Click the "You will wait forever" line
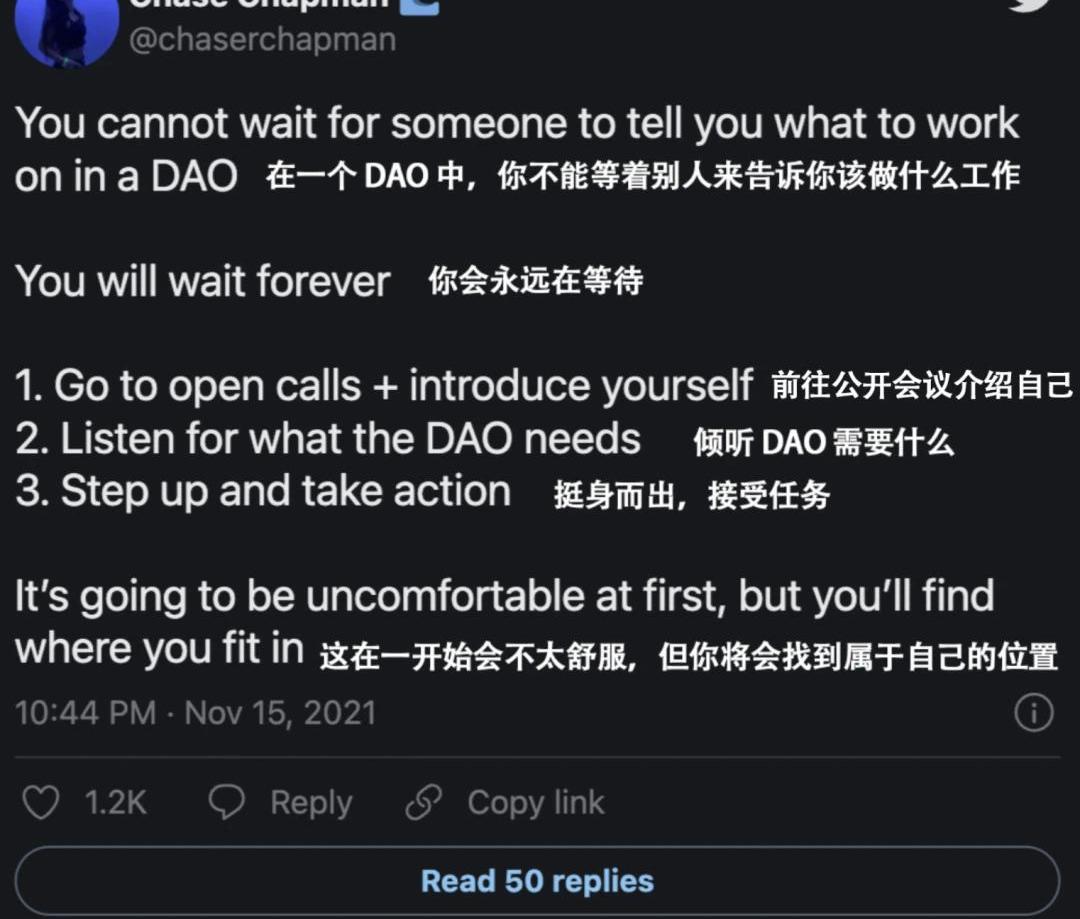Viewport: 1080px width, 919px height. pos(203,281)
